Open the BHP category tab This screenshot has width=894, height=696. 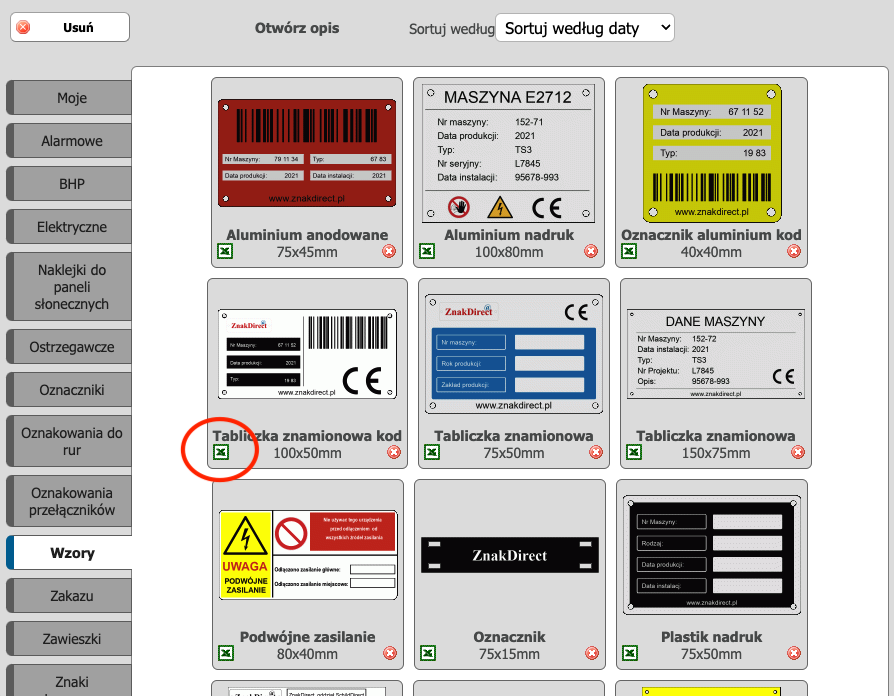coord(70,185)
